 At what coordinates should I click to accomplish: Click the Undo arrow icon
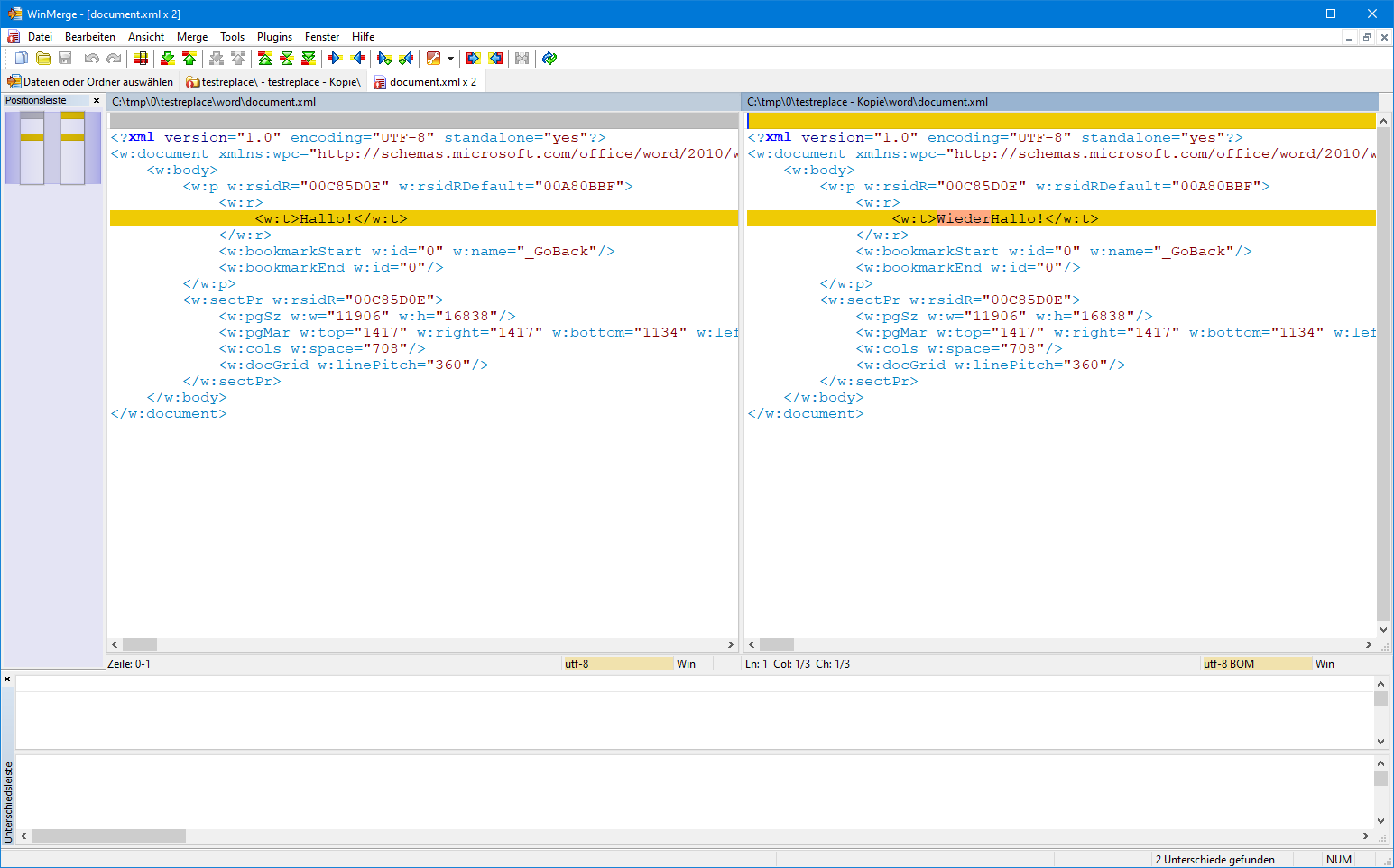[92, 59]
